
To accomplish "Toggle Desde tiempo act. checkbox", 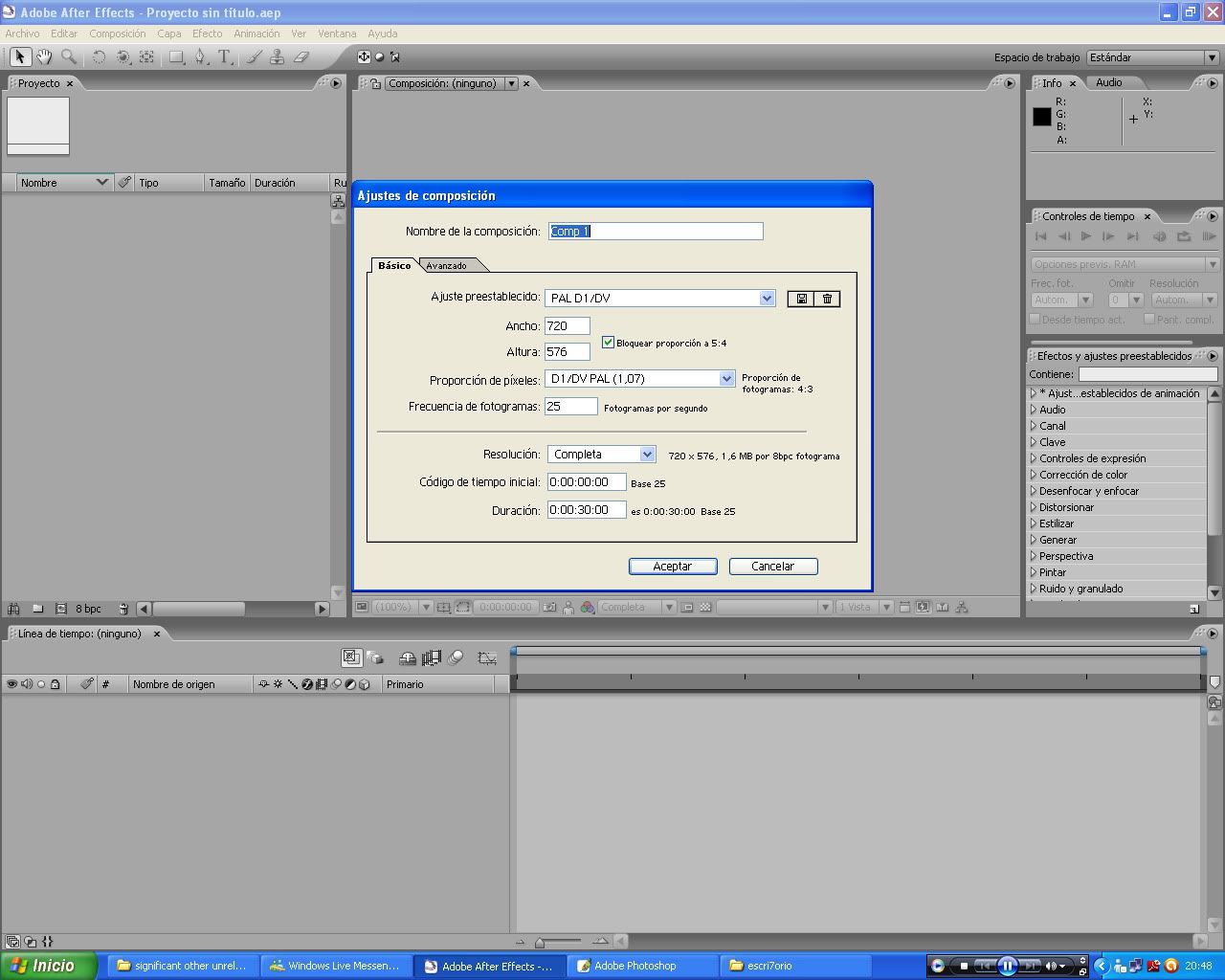I will coord(1035,319).
